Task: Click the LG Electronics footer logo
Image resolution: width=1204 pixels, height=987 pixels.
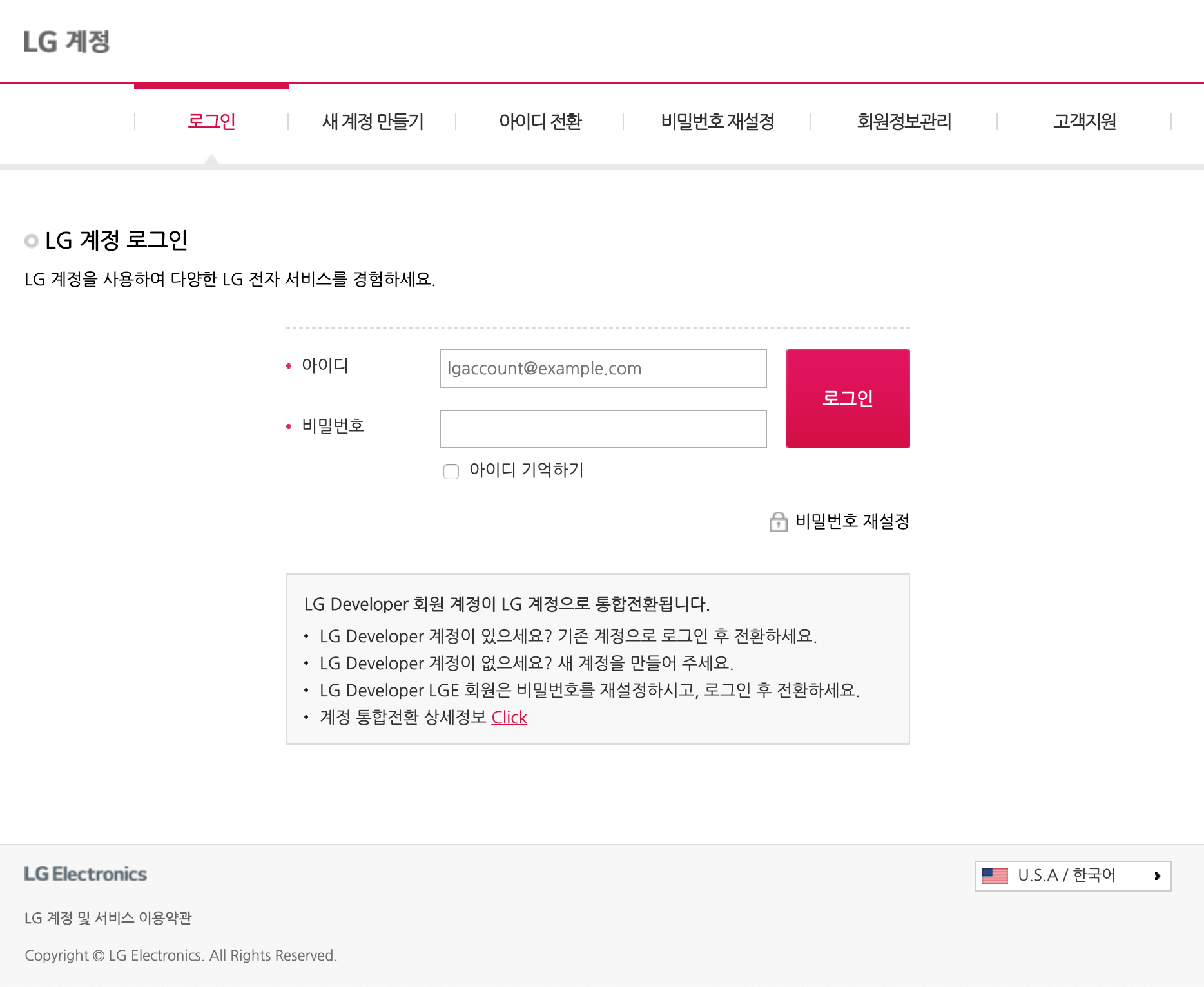Action: (86, 874)
